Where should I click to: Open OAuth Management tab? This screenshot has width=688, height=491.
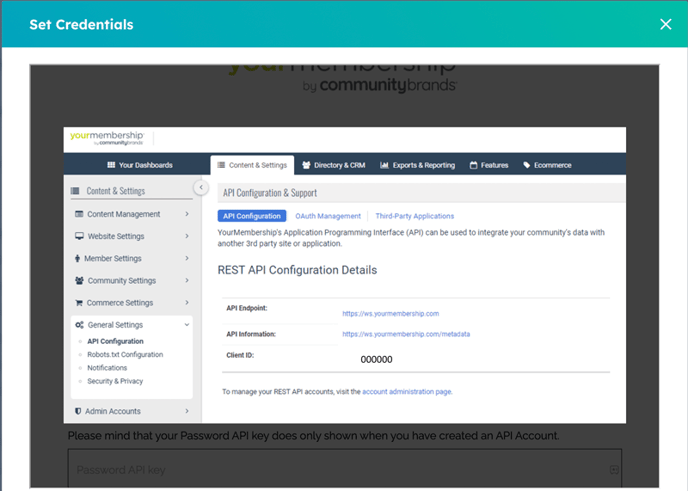tap(328, 216)
